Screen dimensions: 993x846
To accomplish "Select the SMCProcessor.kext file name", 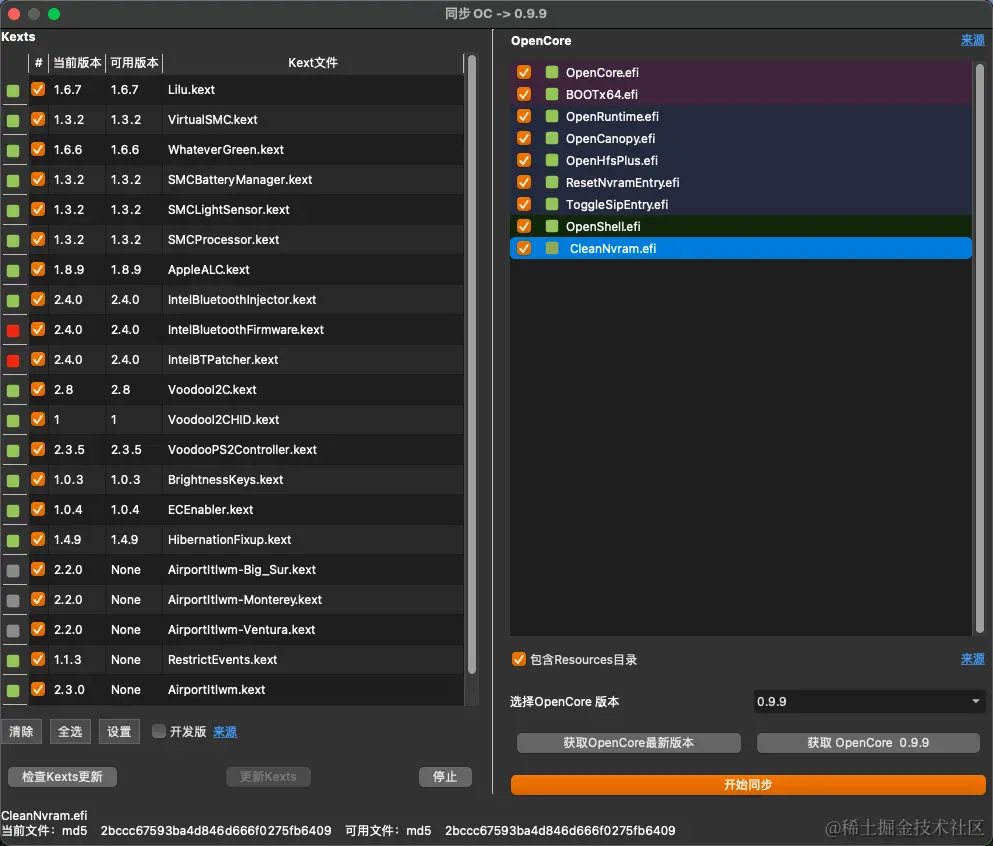I will pyautogui.click(x=224, y=239).
